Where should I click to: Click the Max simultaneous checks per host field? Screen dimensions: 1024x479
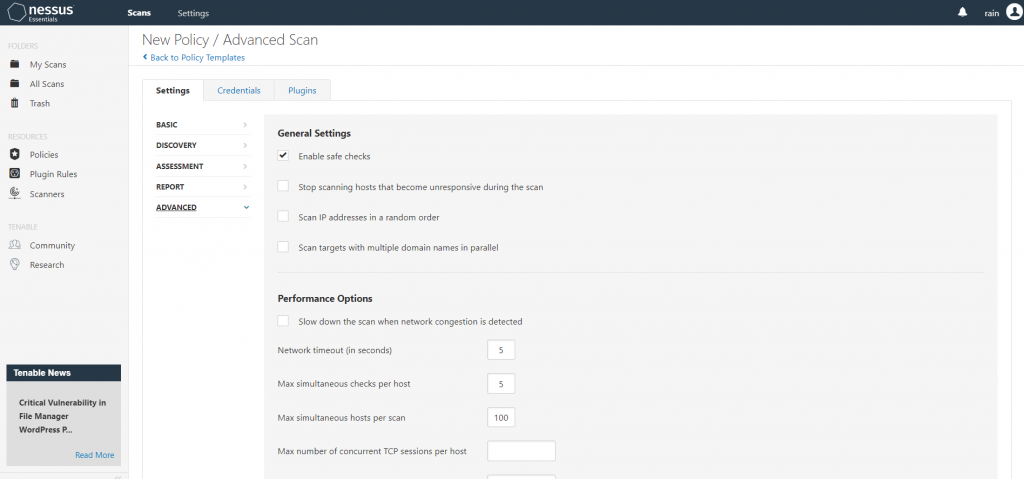pyautogui.click(x=501, y=384)
